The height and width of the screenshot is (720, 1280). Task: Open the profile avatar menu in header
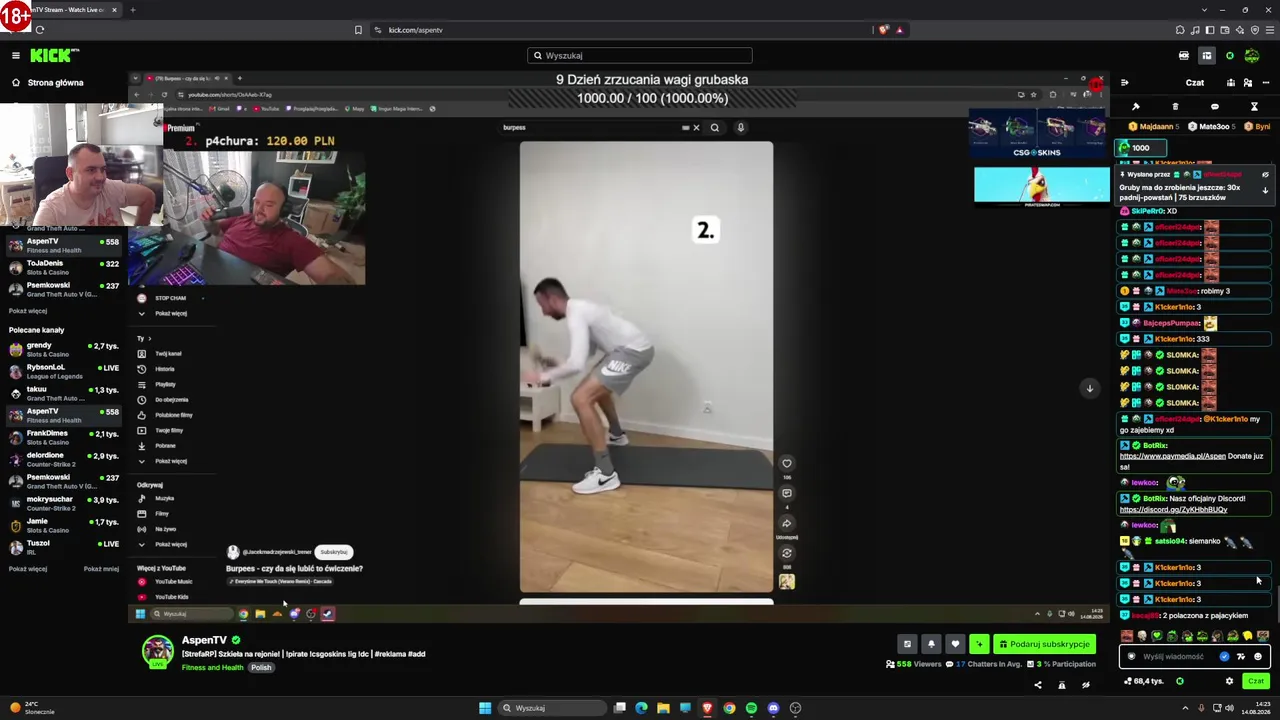coord(1252,56)
